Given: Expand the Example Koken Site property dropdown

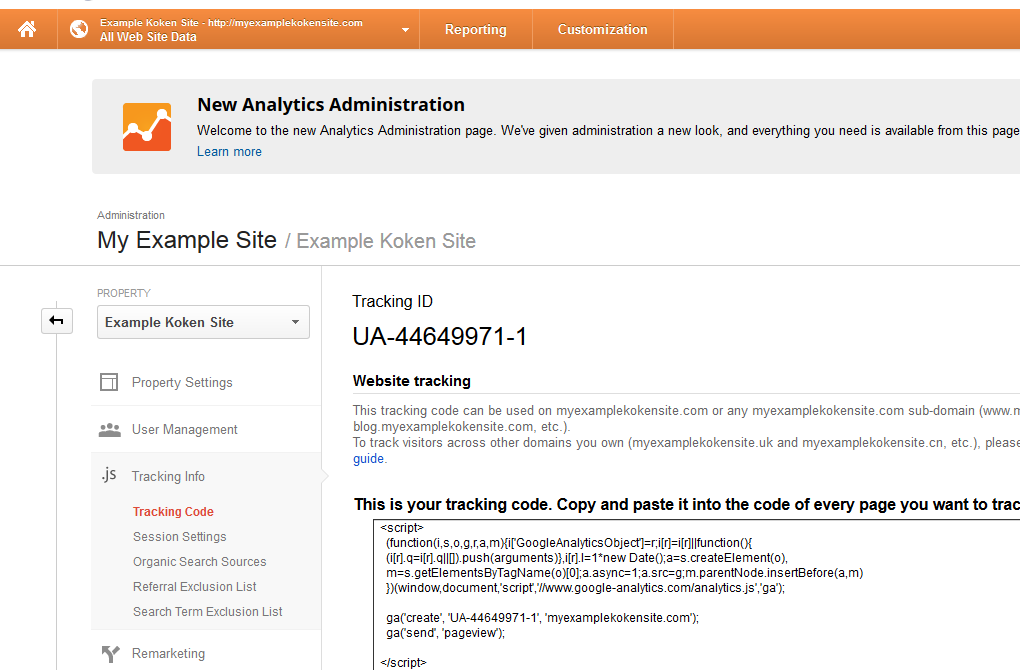Looking at the screenshot, I should pos(203,322).
